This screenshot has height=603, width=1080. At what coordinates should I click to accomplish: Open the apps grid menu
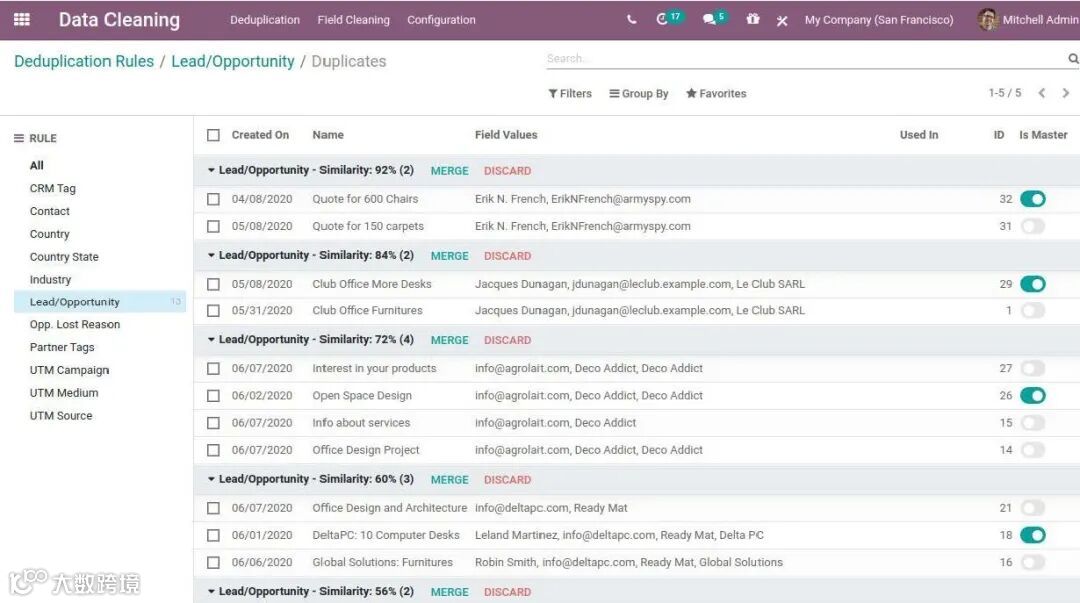pyautogui.click(x=22, y=19)
